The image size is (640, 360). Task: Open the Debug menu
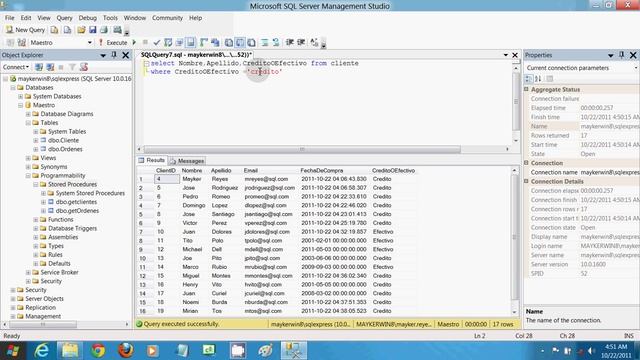click(x=87, y=18)
